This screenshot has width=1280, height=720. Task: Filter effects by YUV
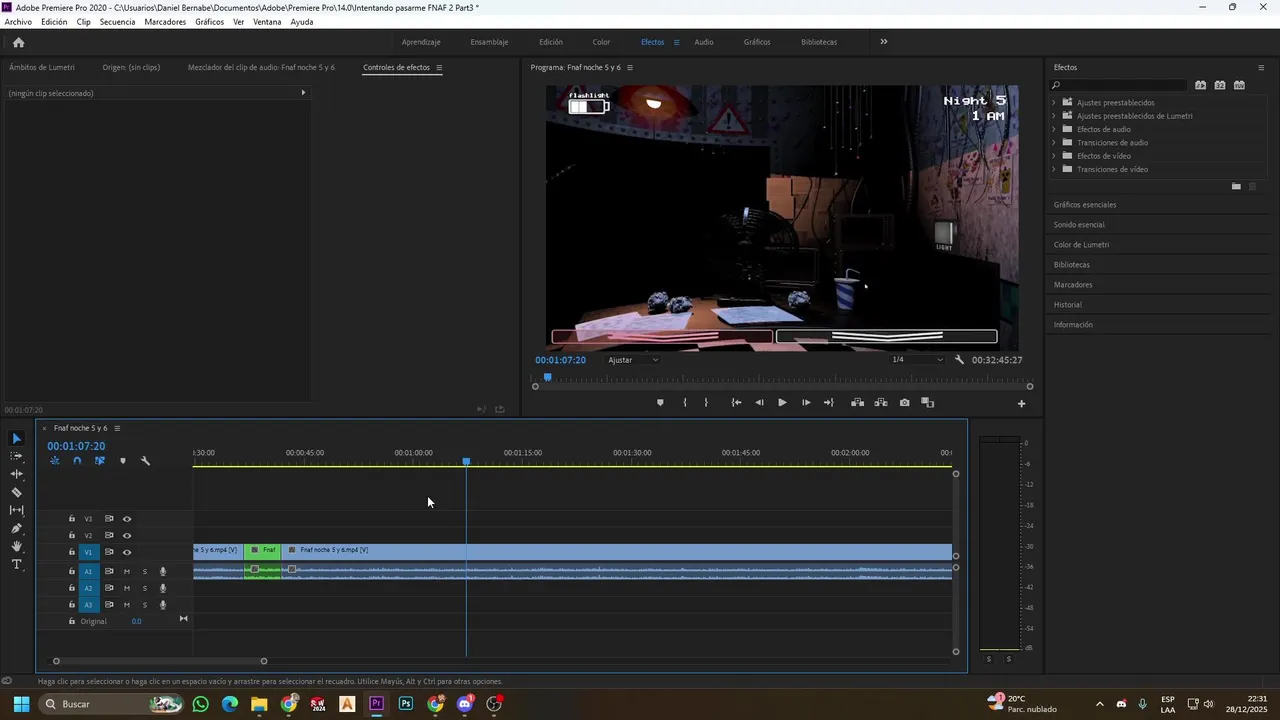[x=1239, y=85]
